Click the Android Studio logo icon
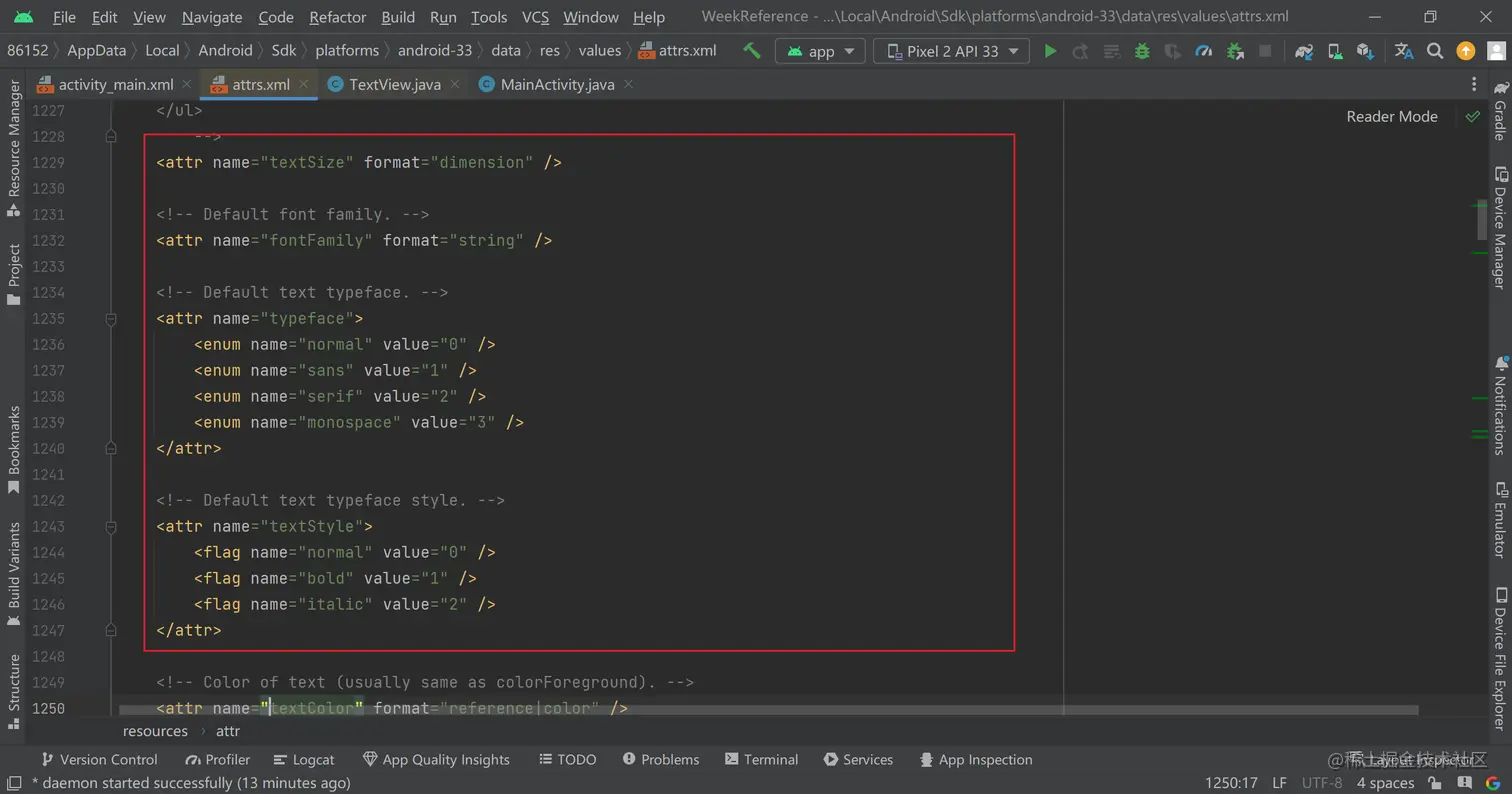 [x=24, y=17]
